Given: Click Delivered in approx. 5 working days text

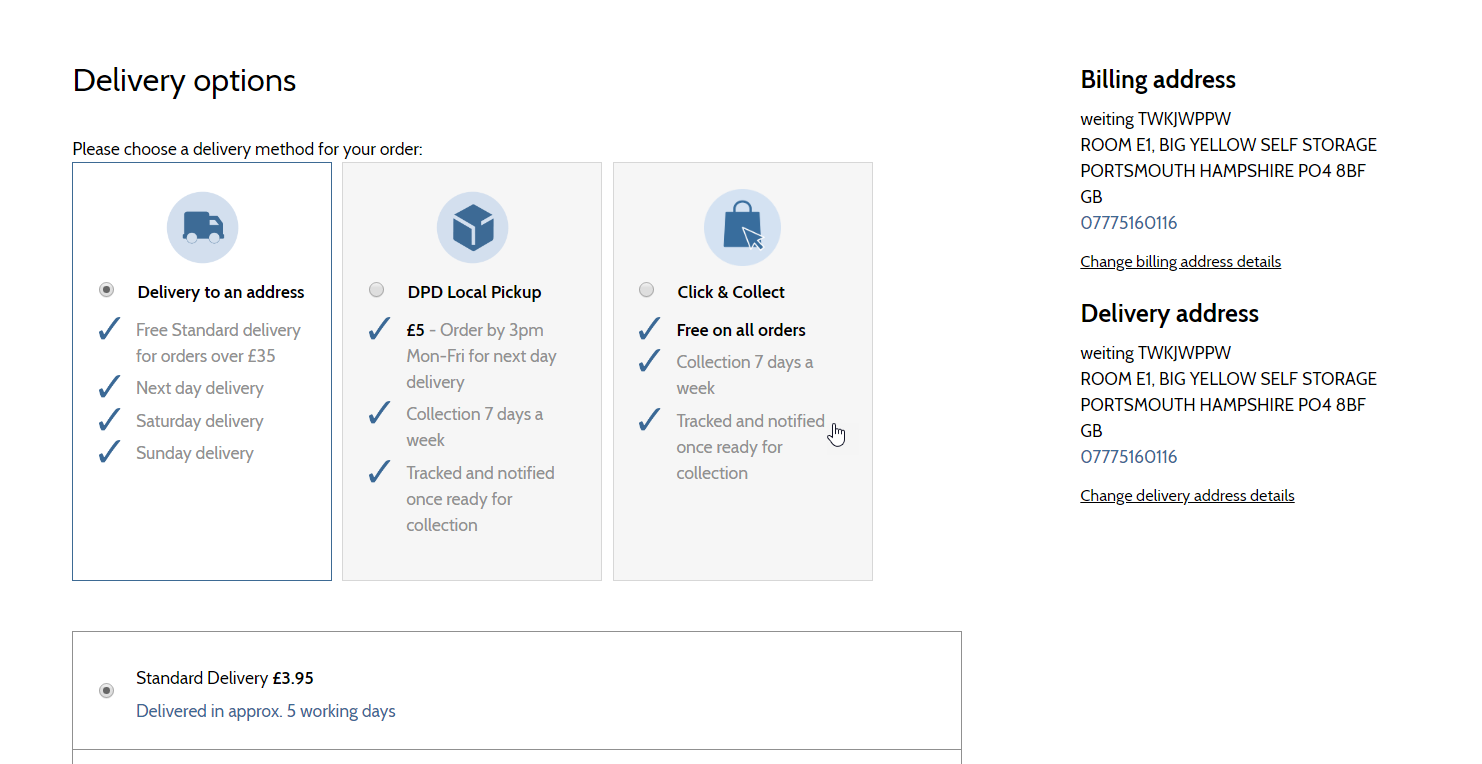Looking at the screenshot, I should pyautogui.click(x=265, y=712).
